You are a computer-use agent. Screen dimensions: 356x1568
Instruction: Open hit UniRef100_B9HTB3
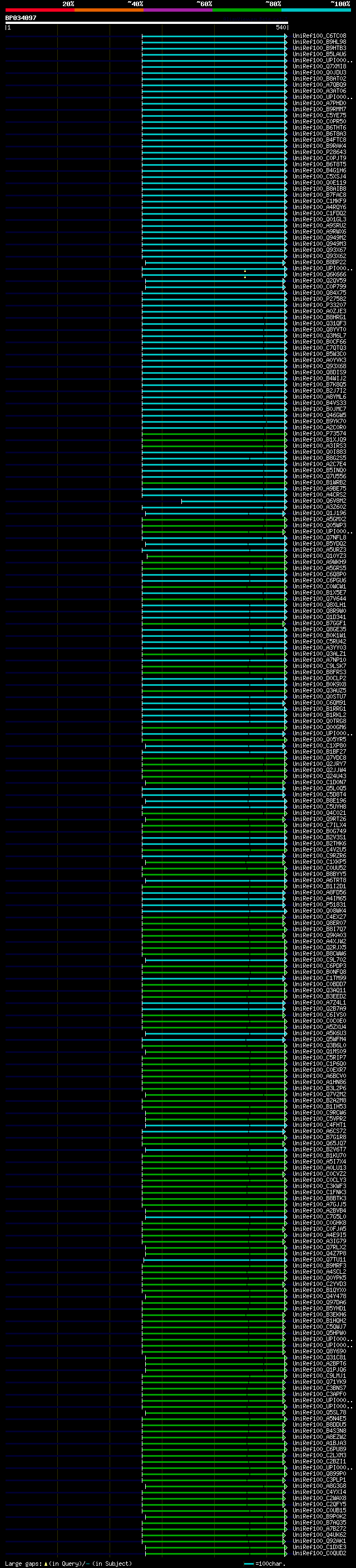(319, 48)
